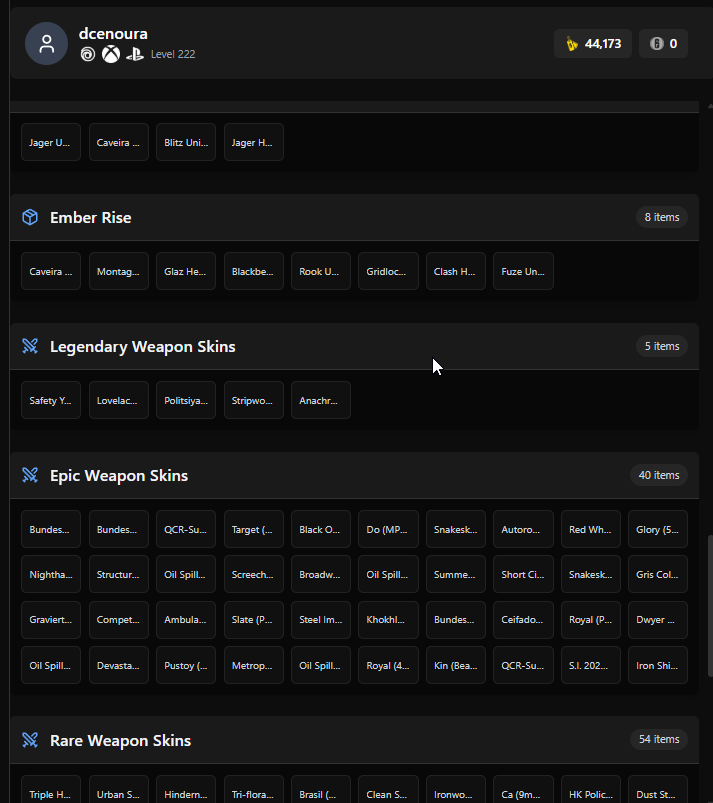Click the crossed-swords icon for Rare Weapon Skins

[x=30, y=739]
